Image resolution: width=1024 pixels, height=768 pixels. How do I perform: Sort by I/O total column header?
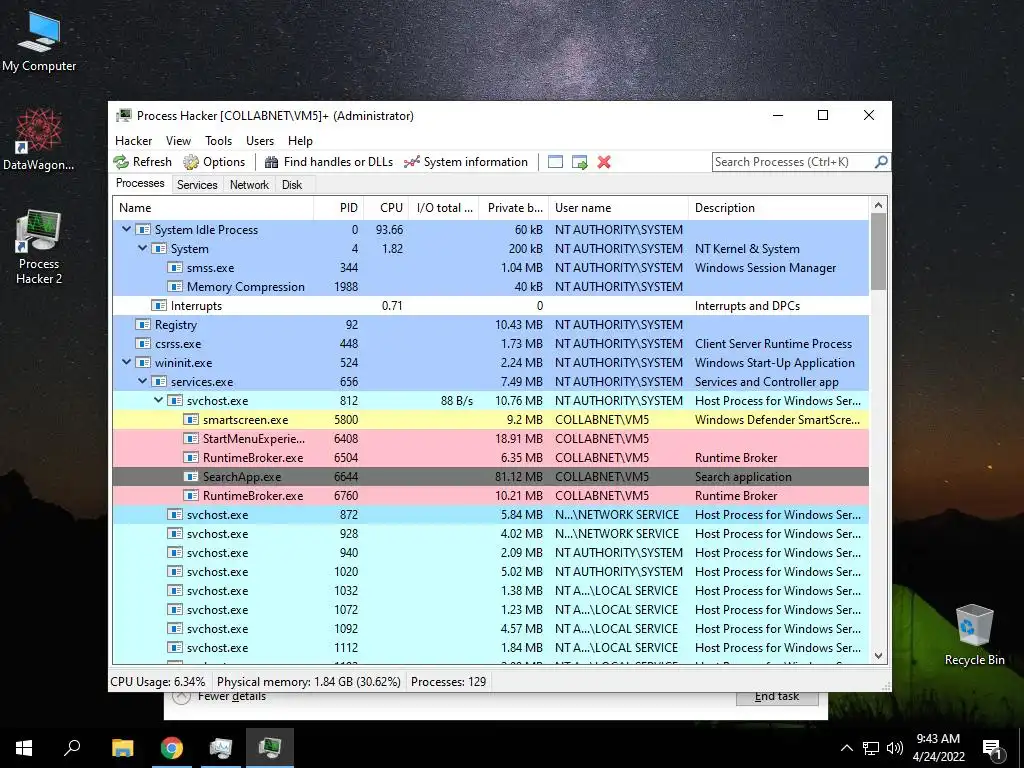click(x=443, y=208)
